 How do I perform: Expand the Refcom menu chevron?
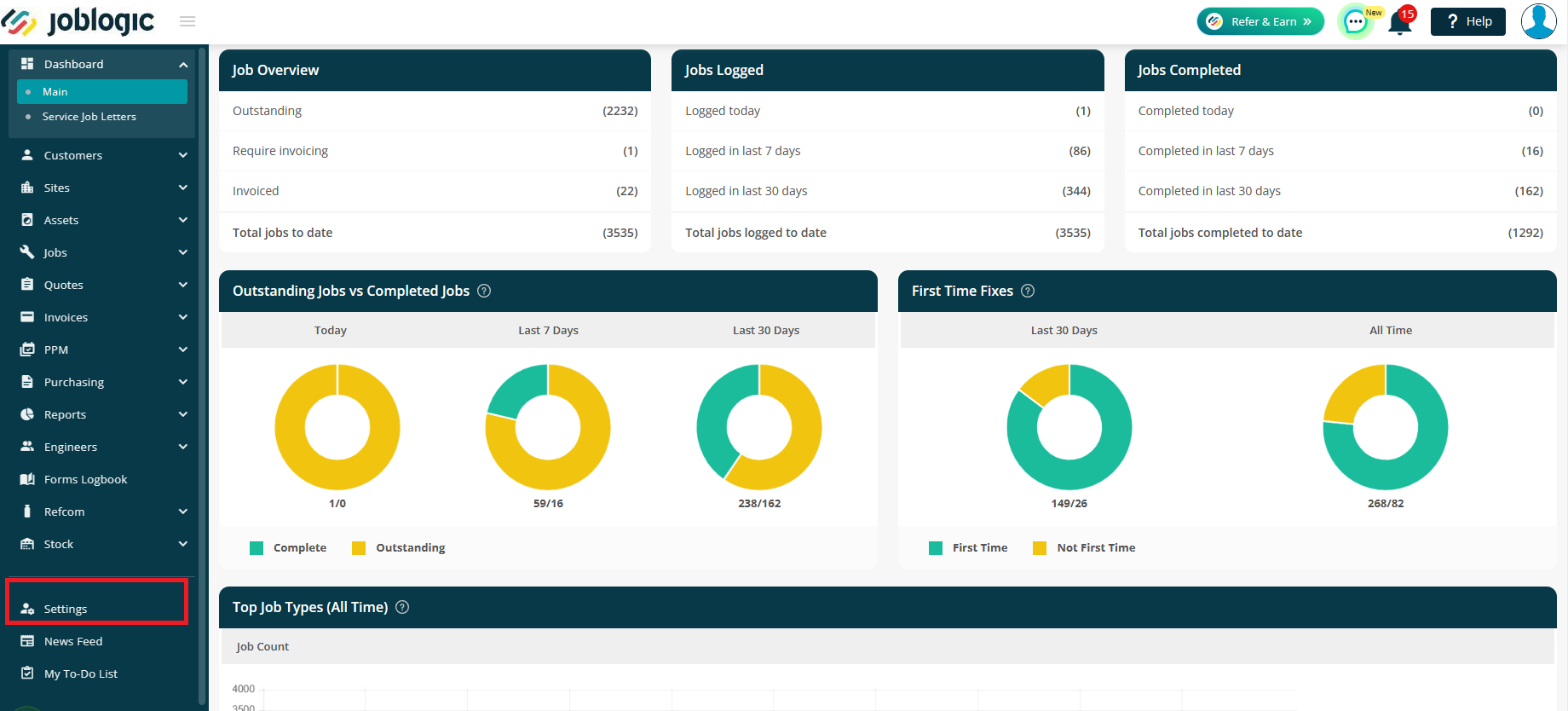click(183, 512)
